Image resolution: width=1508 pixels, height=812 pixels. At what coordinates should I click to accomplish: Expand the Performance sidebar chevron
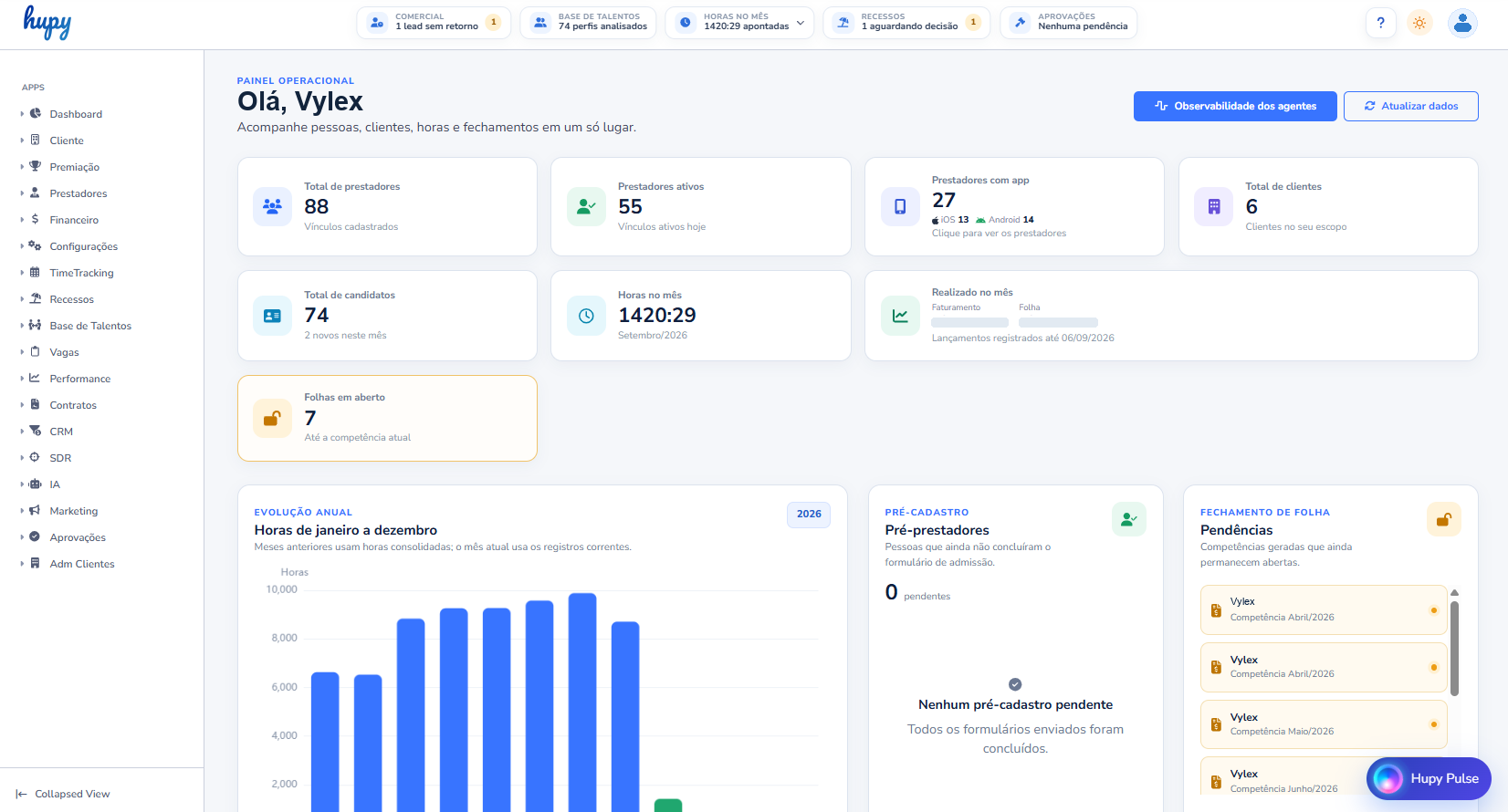22,379
